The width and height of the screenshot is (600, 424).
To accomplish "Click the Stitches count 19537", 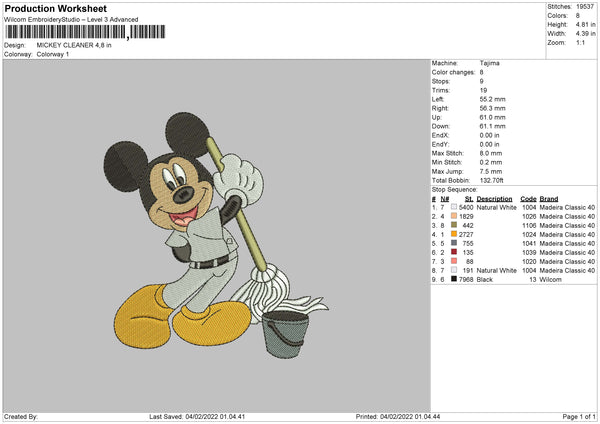I will point(585,7).
